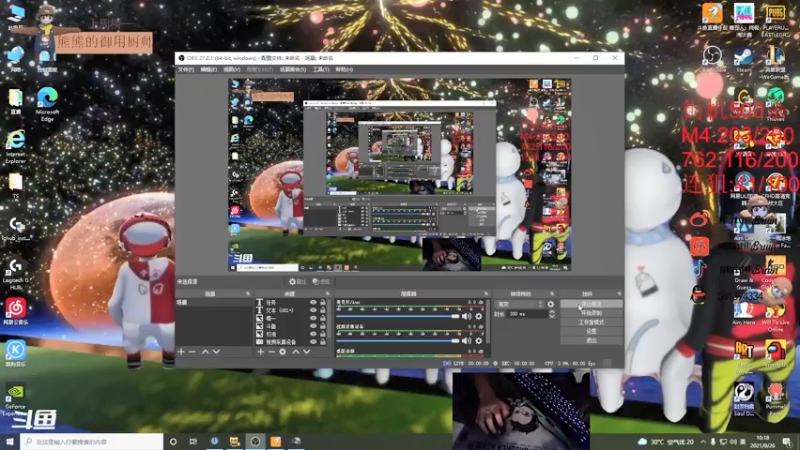
Task: Click the Windows taskbar search box
Action: 92,441
